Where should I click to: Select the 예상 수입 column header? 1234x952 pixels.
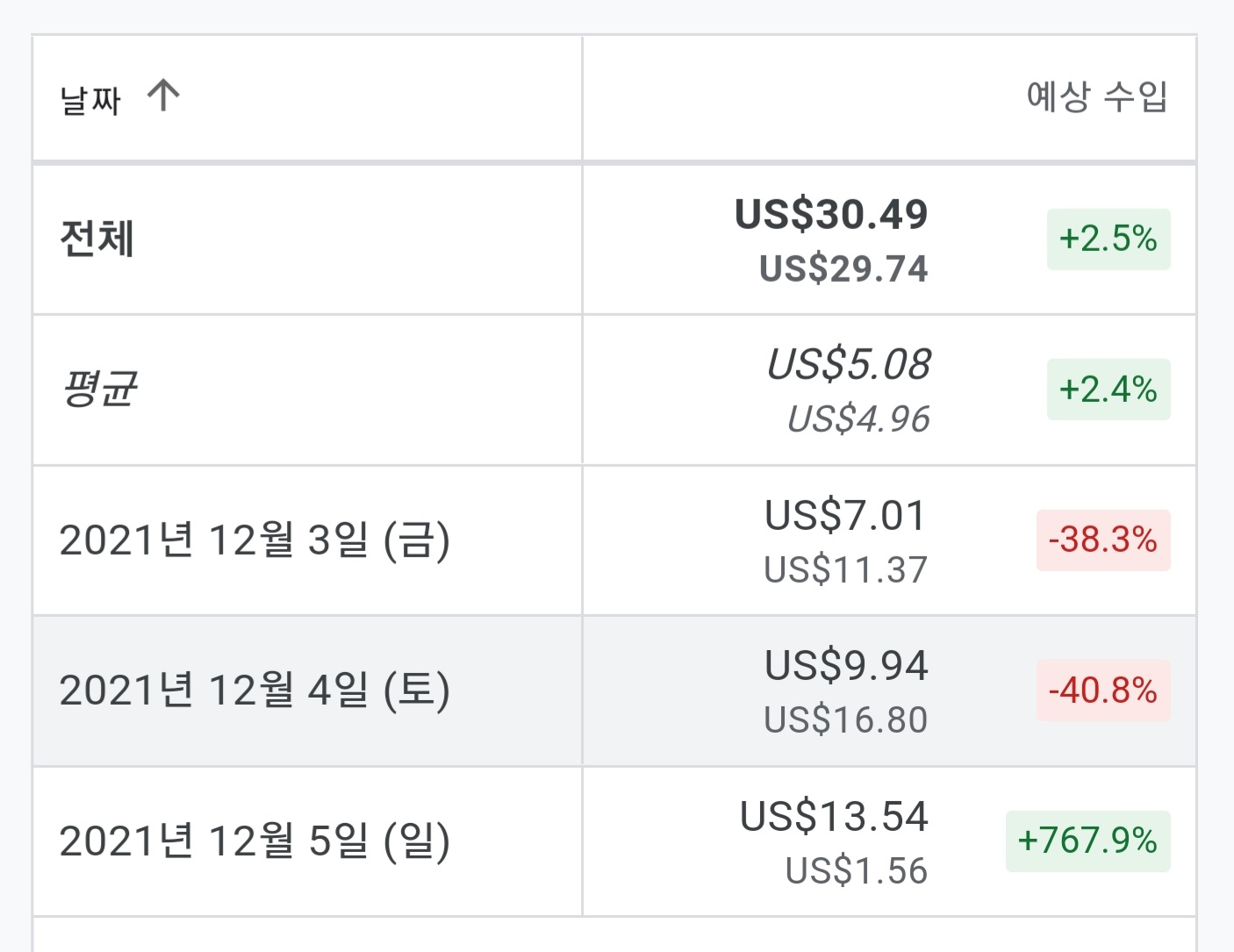click(x=1096, y=97)
